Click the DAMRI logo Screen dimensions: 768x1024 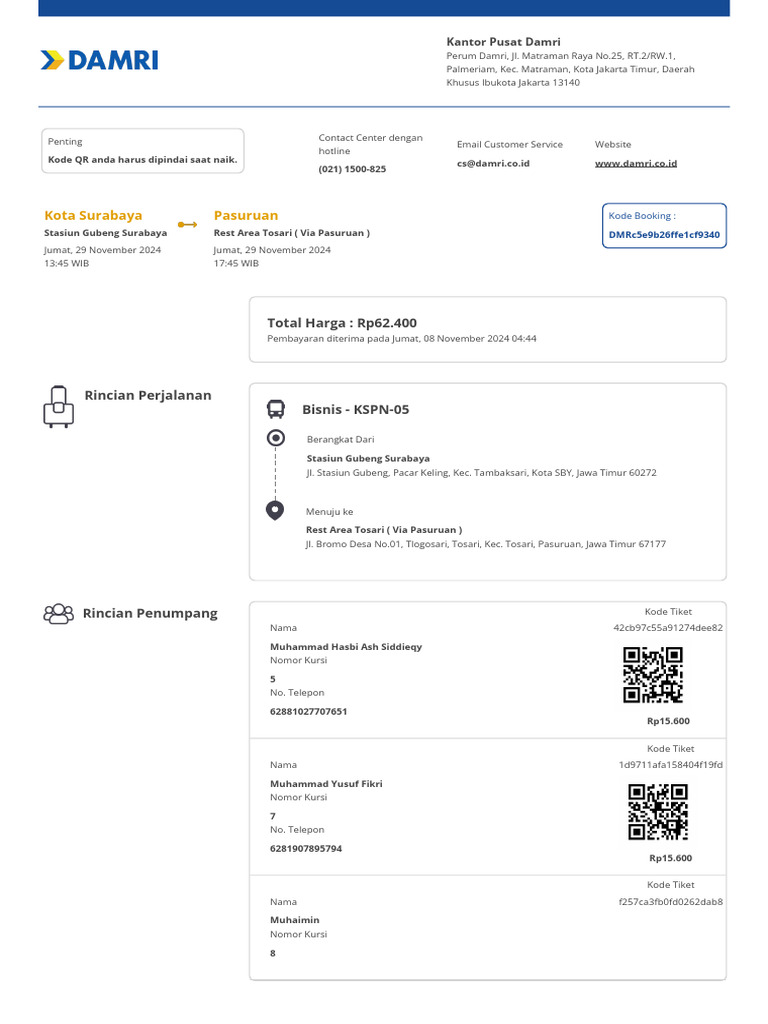click(99, 60)
